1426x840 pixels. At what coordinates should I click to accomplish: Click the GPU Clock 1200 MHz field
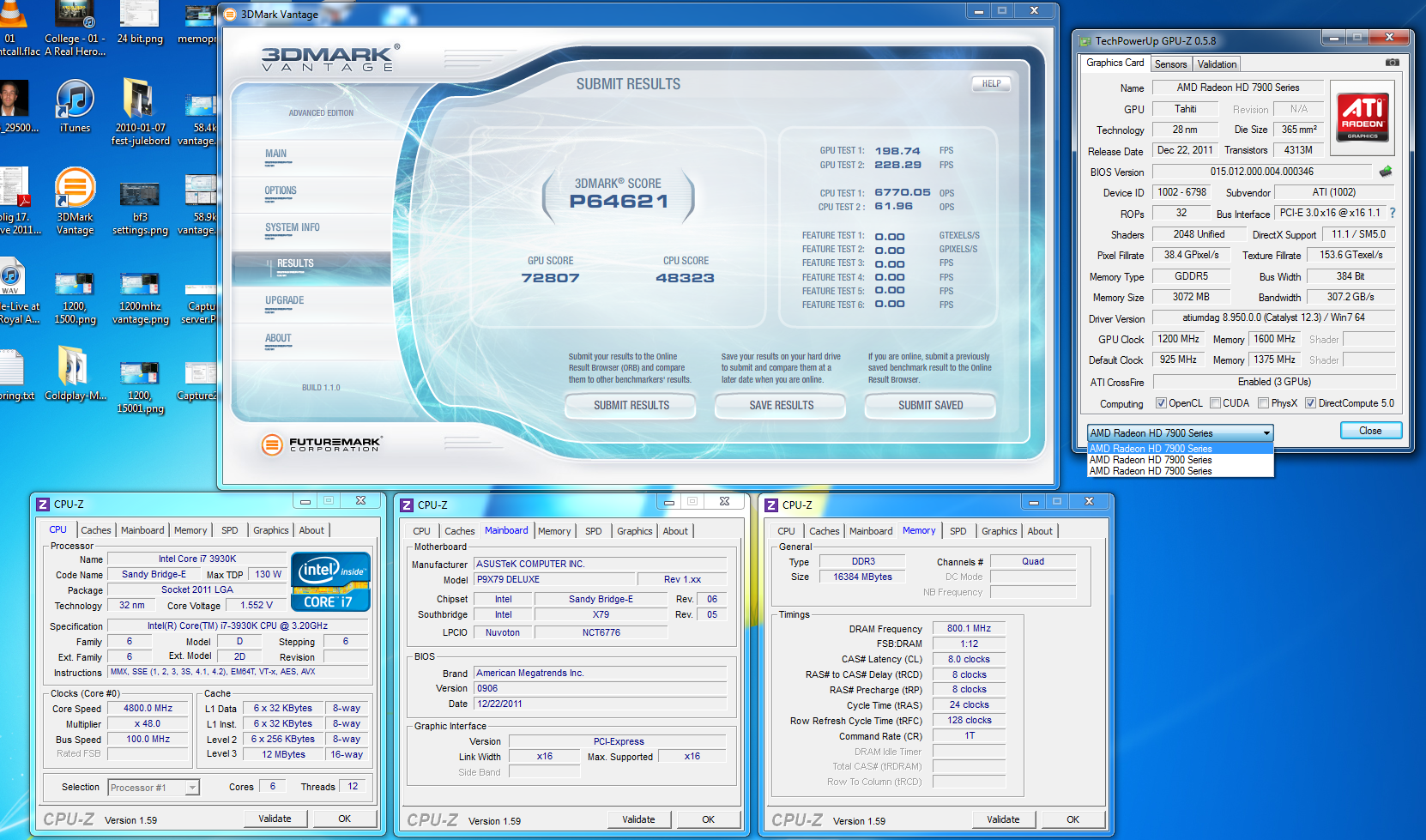1178,339
